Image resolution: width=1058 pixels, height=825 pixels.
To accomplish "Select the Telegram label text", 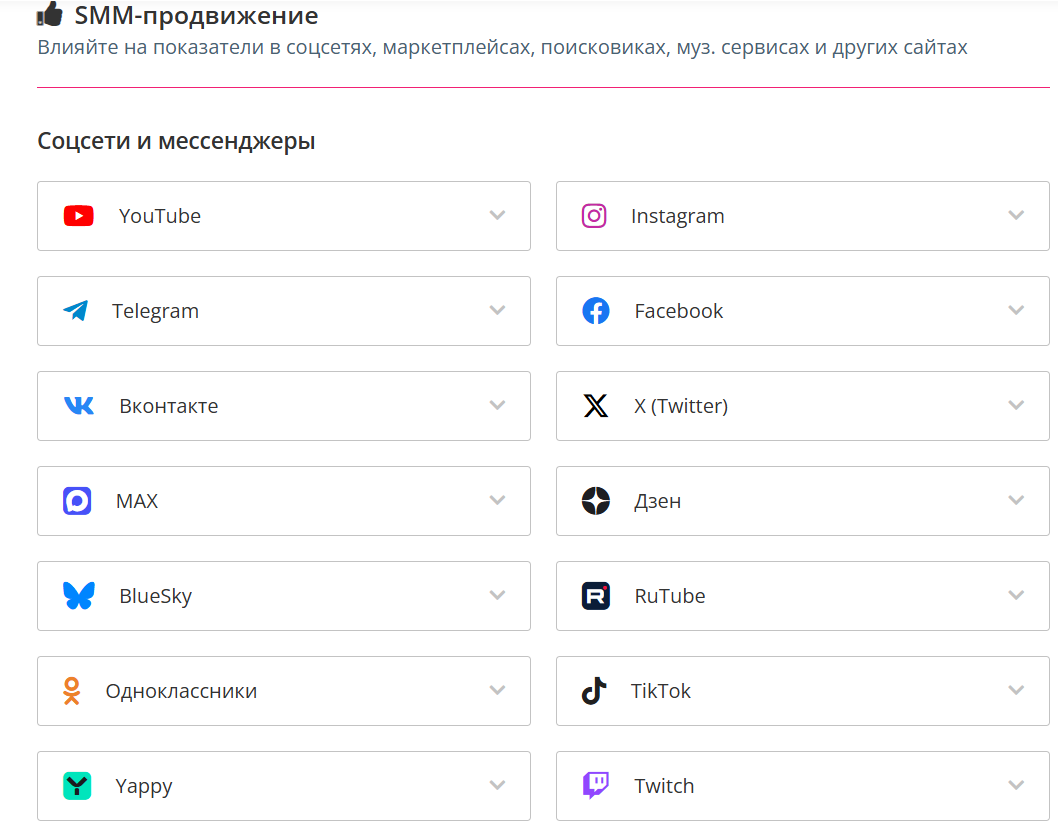I will [155, 311].
